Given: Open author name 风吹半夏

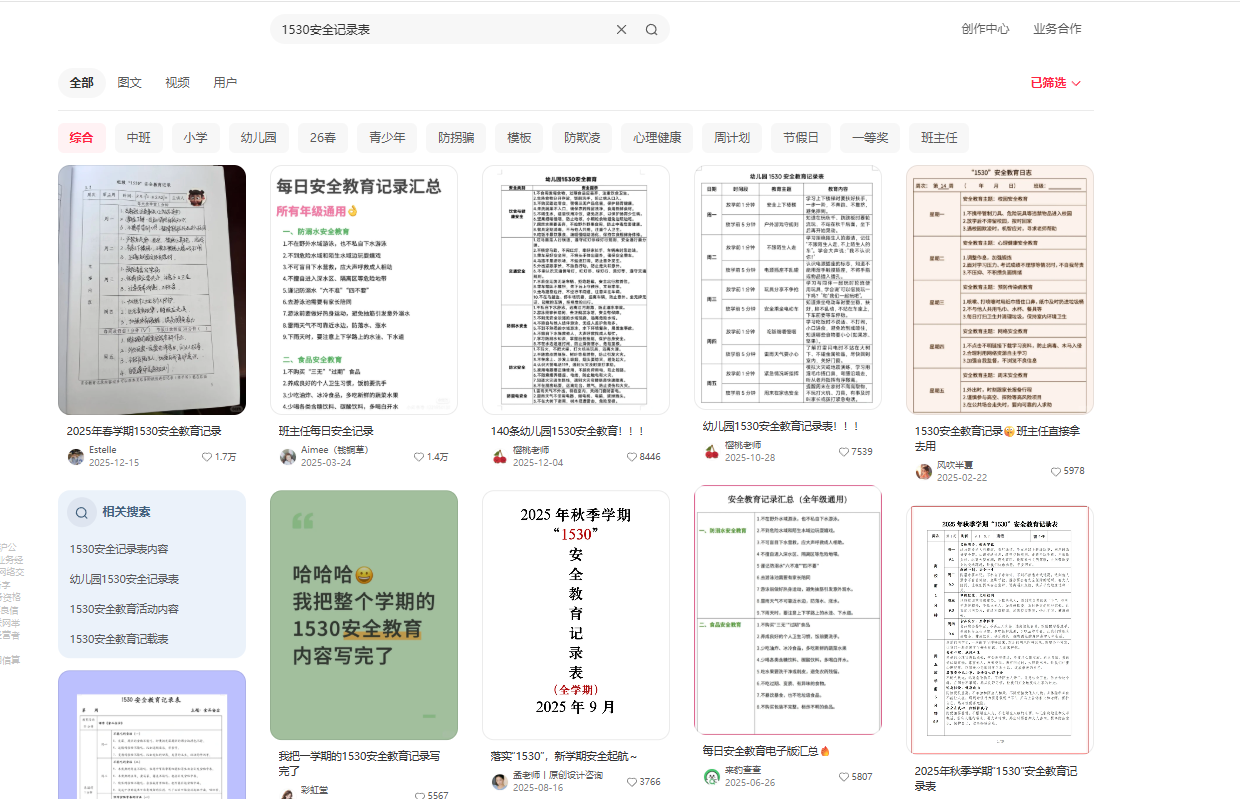Looking at the screenshot, I should click(955, 466).
